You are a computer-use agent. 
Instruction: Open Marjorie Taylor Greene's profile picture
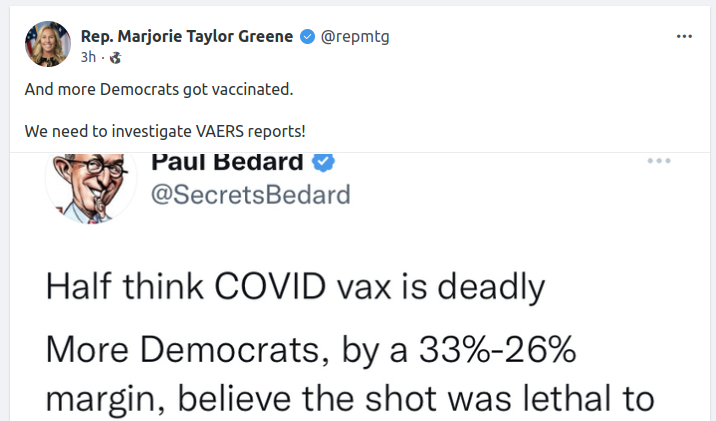click(x=47, y=44)
